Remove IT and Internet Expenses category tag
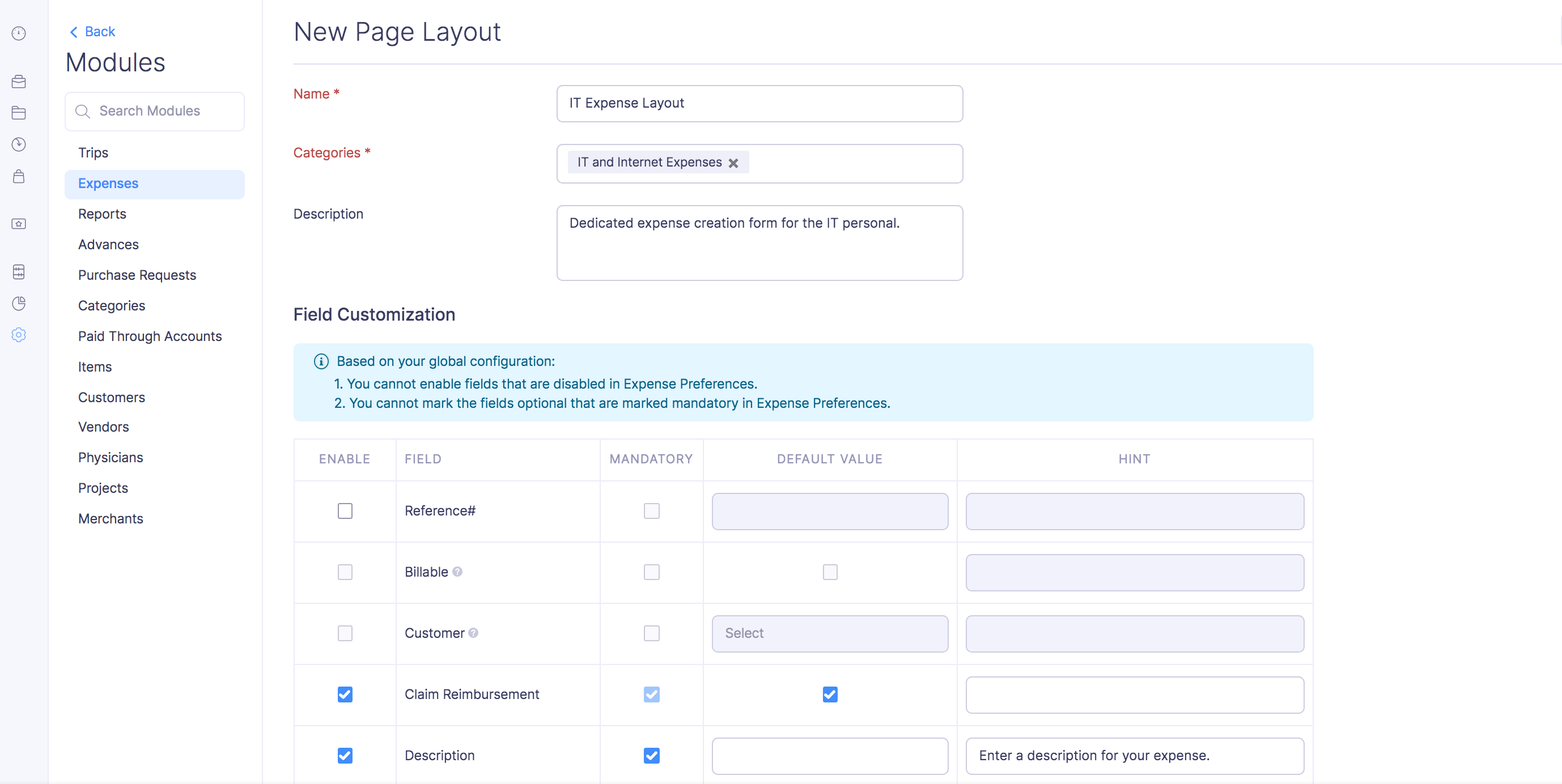Screen dimensions: 1562x784 coord(735,163)
